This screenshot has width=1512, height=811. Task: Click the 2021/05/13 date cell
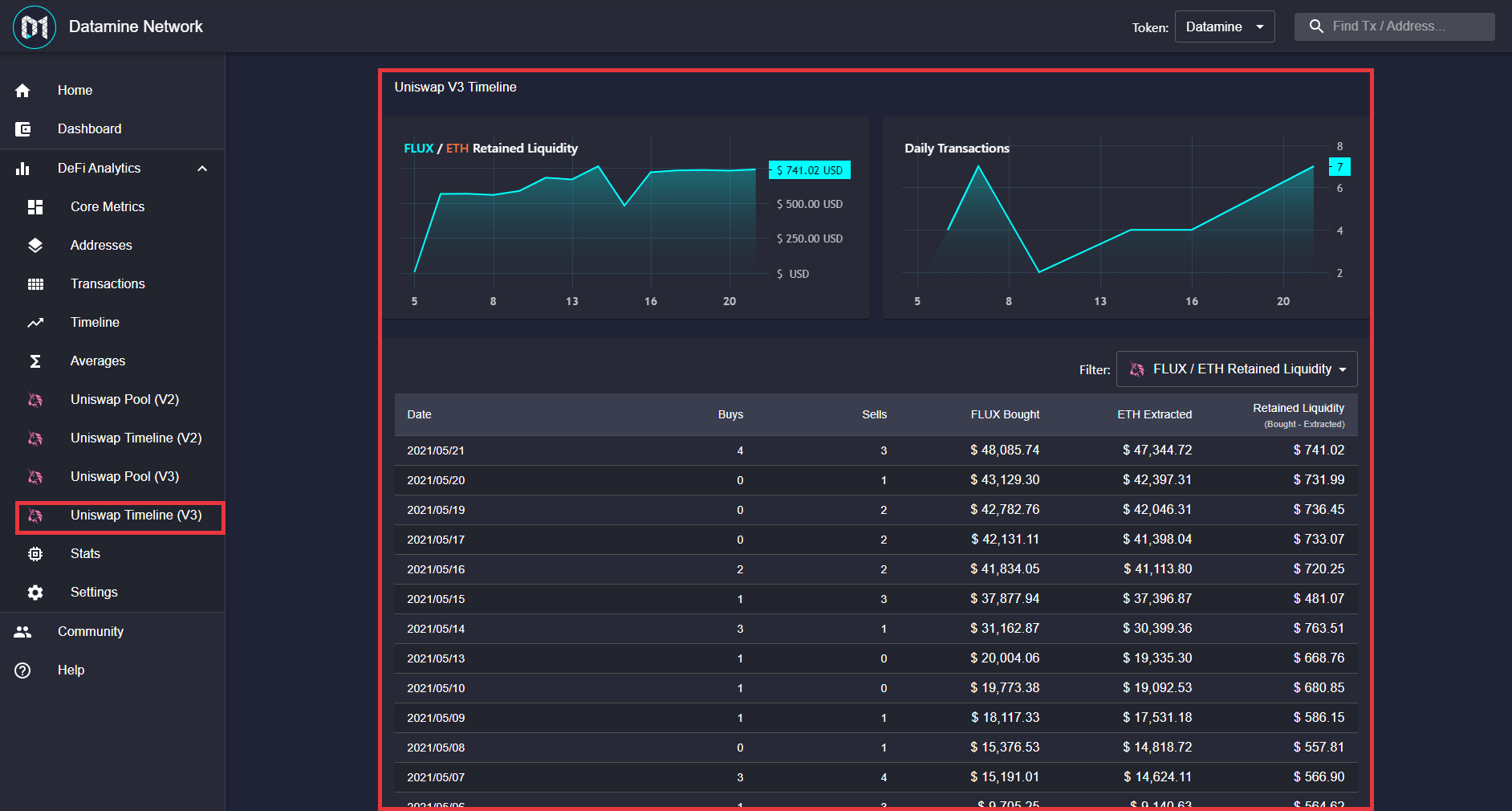pos(436,659)
